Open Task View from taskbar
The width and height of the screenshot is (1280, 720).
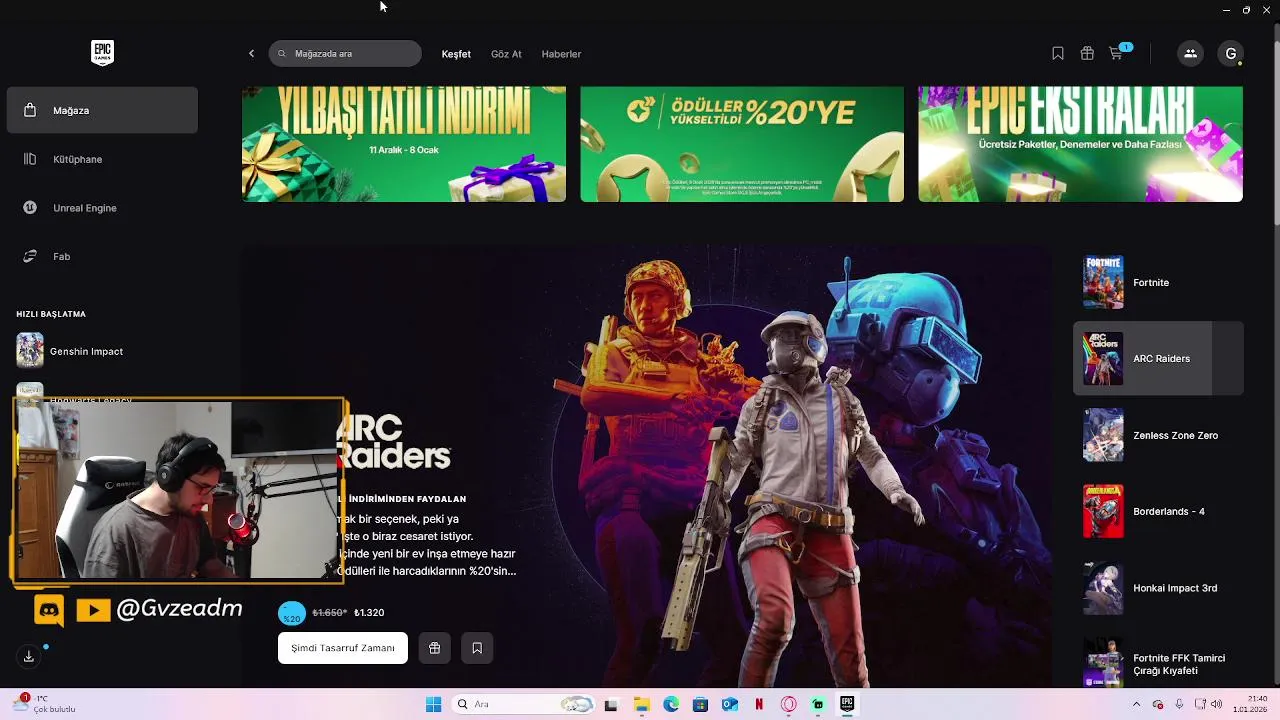click(x=611, y=704)
